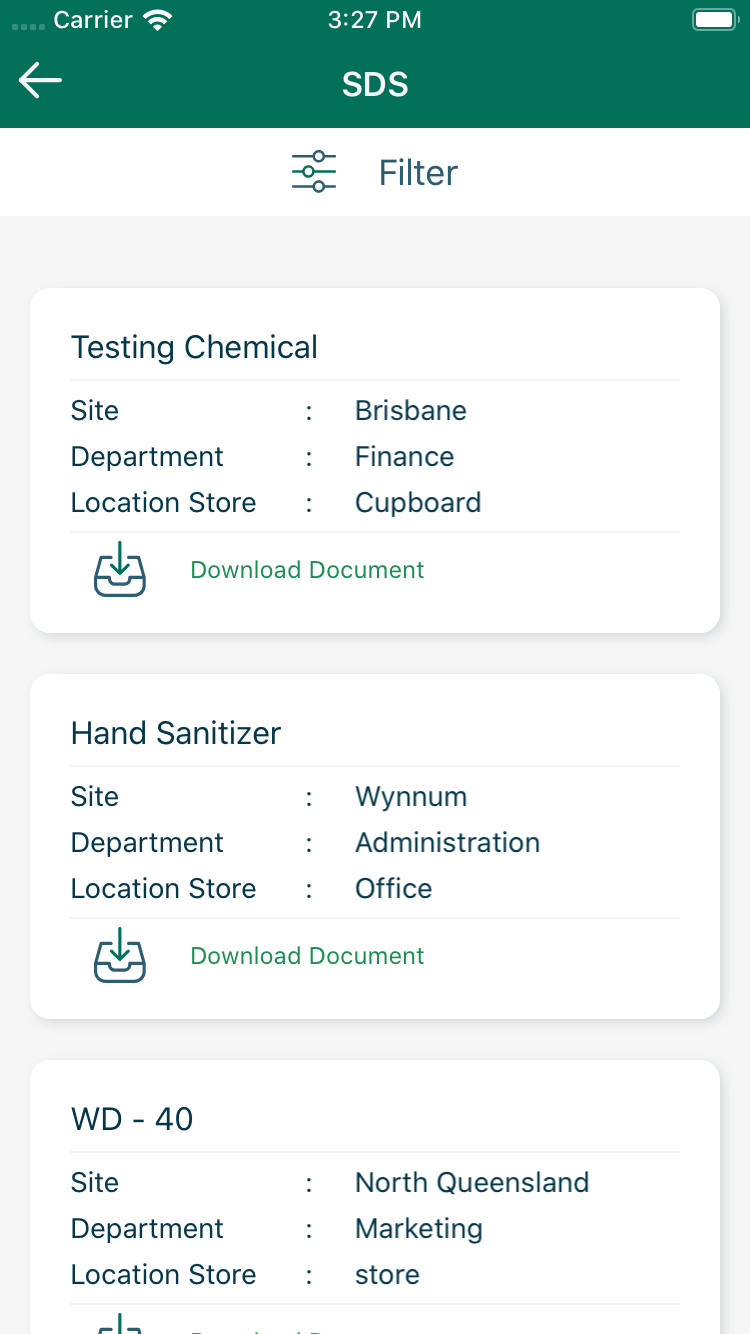
Task: Tap the filter sliders icon
Action: [x=314, y=172]
